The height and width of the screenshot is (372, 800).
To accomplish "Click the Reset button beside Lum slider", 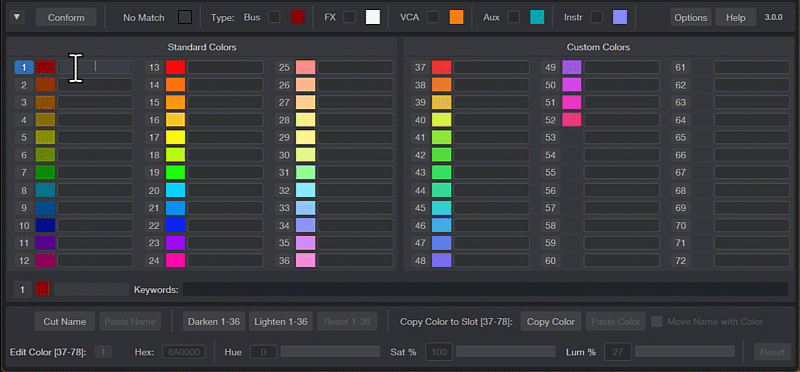I will pos(772,352).
